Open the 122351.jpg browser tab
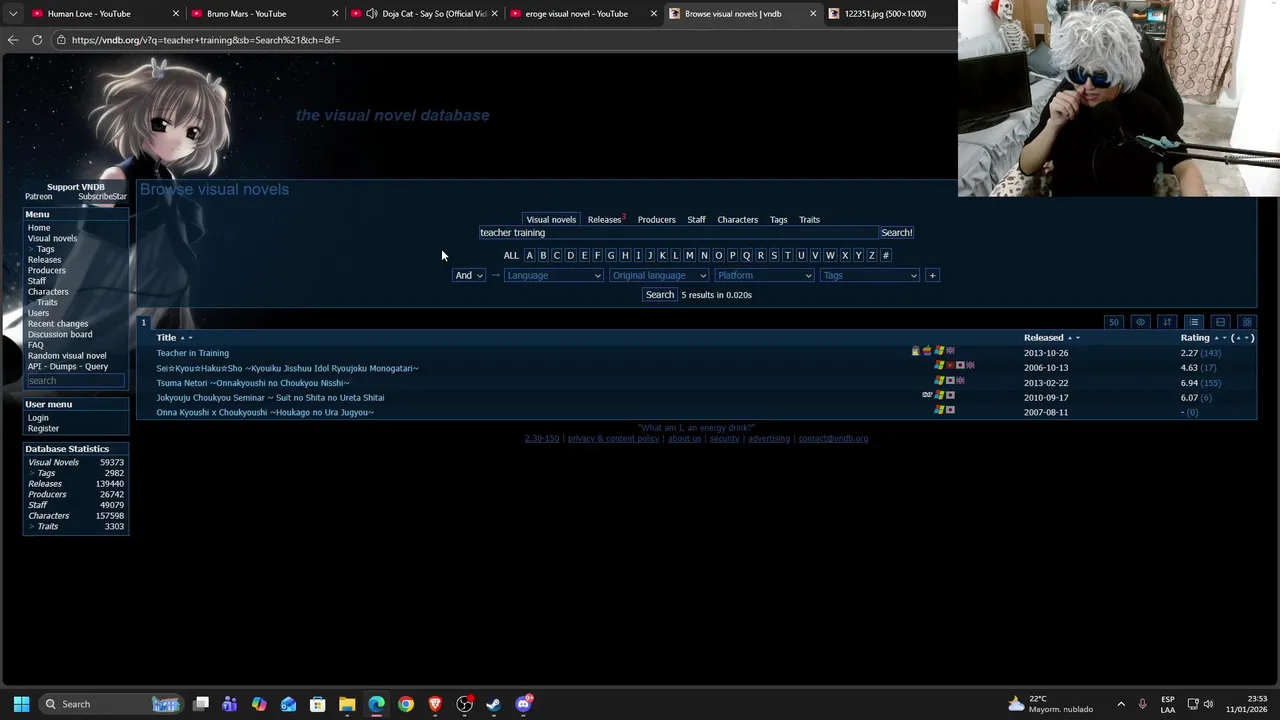The width and height of the screenshot is (1280, 720). coord(886,14)
